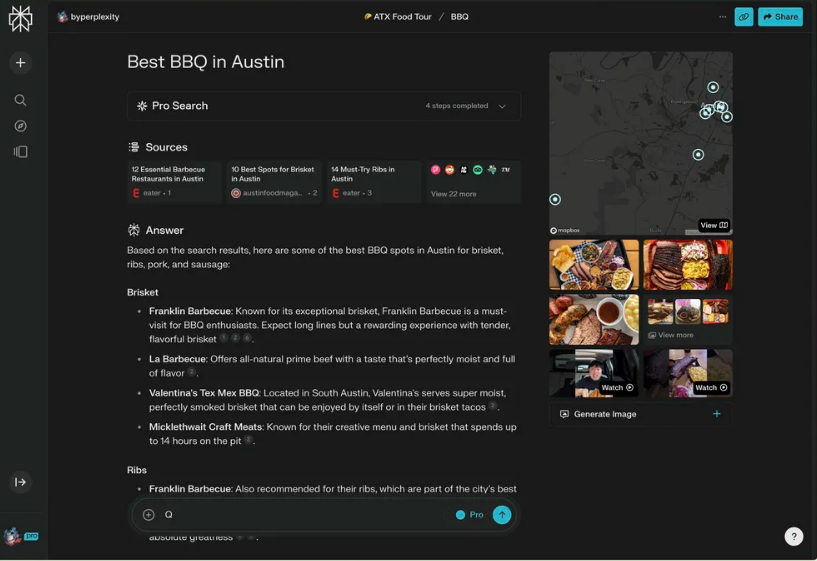The image size is (817, 561).
Task: Expand Pro Search steps chevron
Action: point(502,106)
